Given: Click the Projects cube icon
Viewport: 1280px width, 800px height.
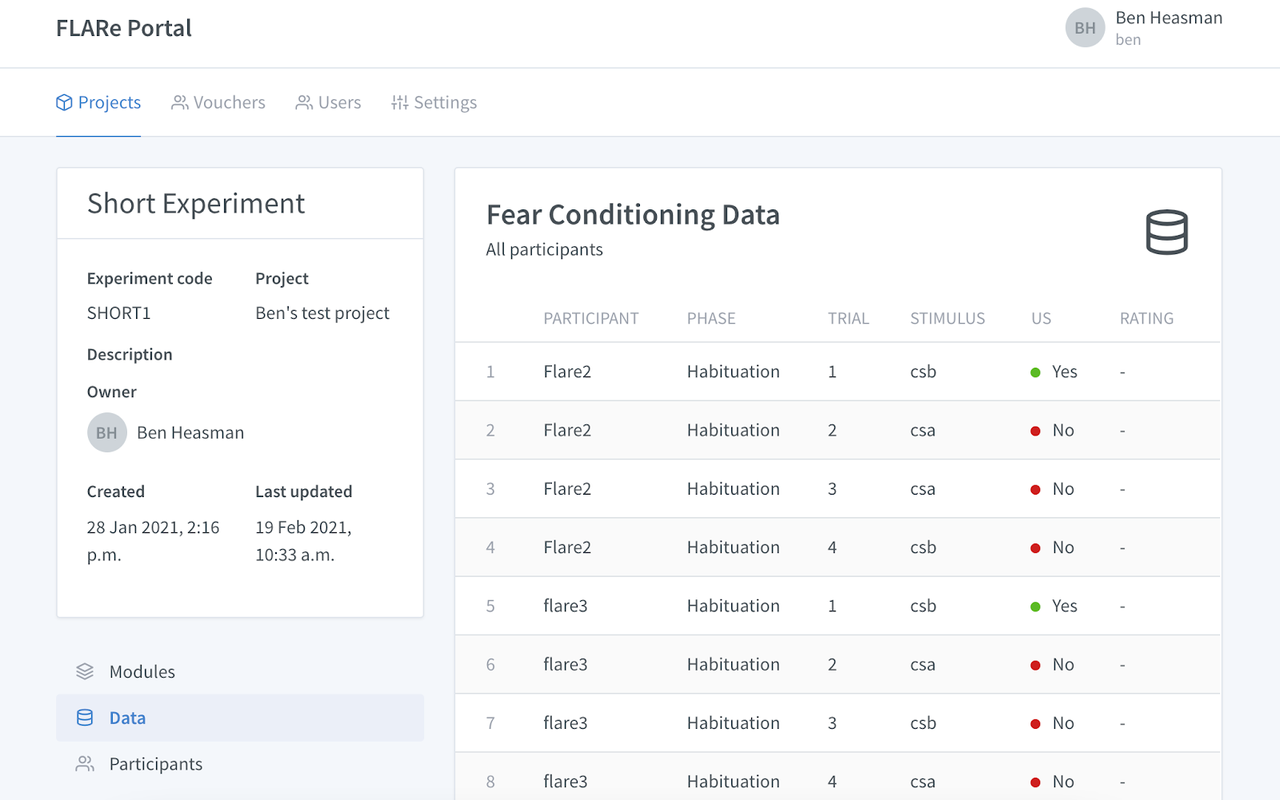Looking at the screenshot, I should coord(64,102).
